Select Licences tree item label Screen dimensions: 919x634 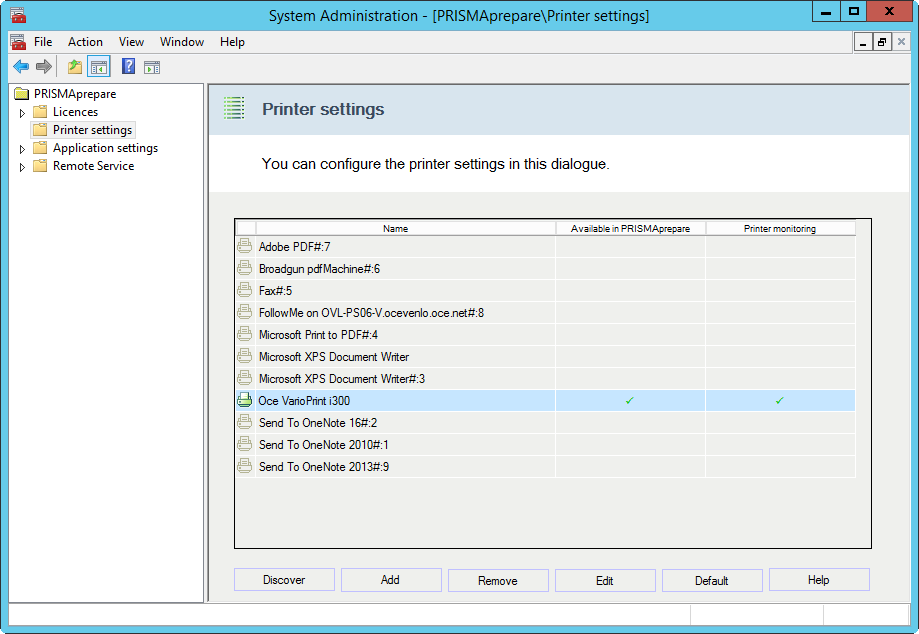click(x=75, y=112)
